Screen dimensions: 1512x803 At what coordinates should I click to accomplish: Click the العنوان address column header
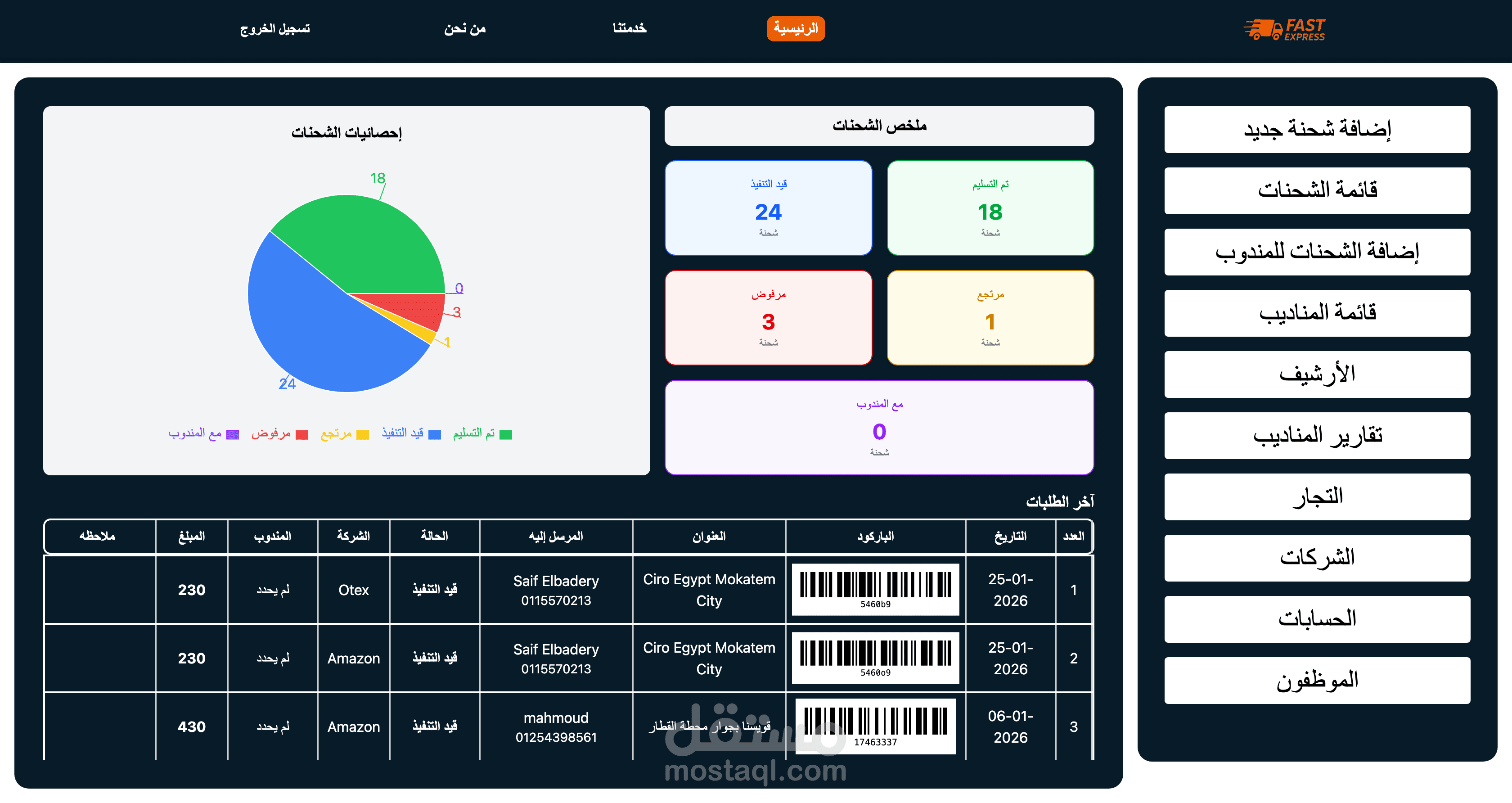708,536
